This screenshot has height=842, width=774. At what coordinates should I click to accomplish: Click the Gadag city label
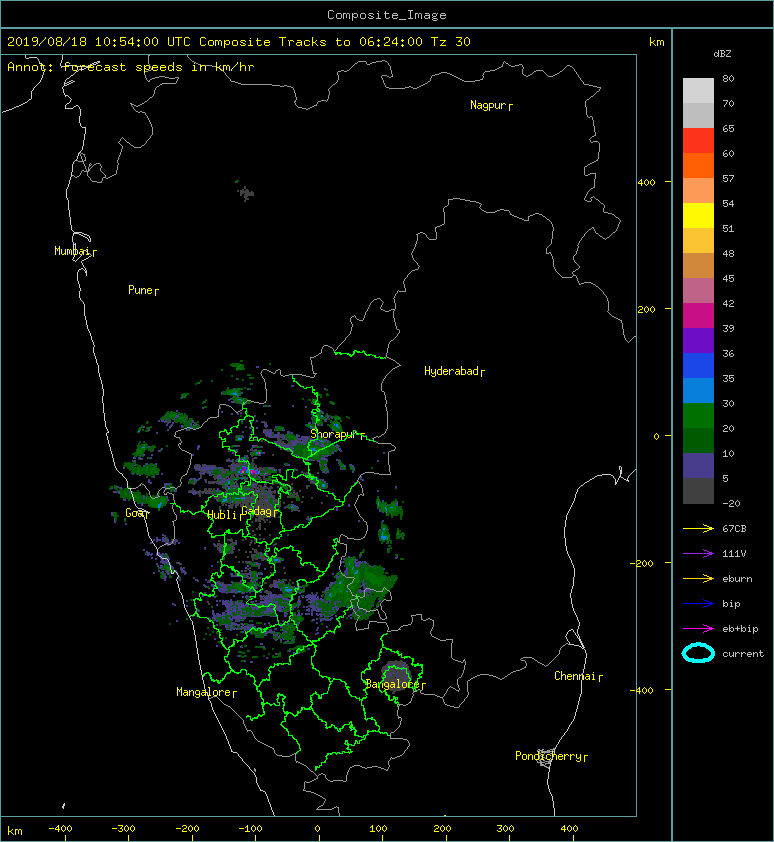tap(259, 511)
